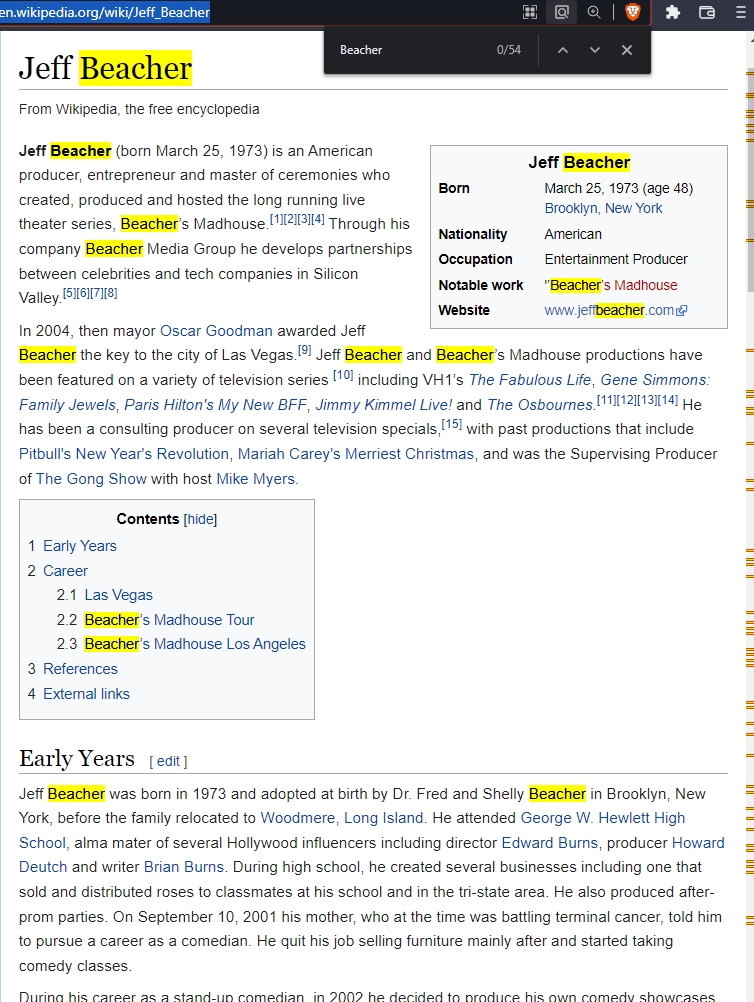Jump to 'Early Years' in Contents
Screen dimensions: 754x1002
point(80,546)
